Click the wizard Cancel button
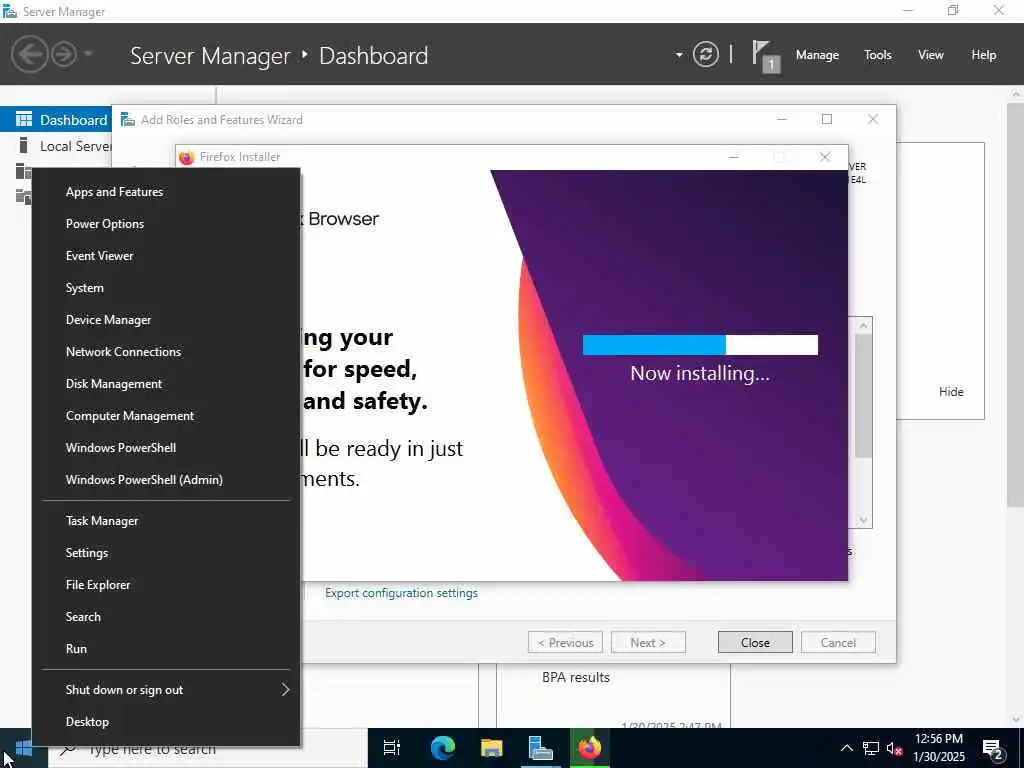The height and width of the screenshot is (768, 1024). pos(838,643)
